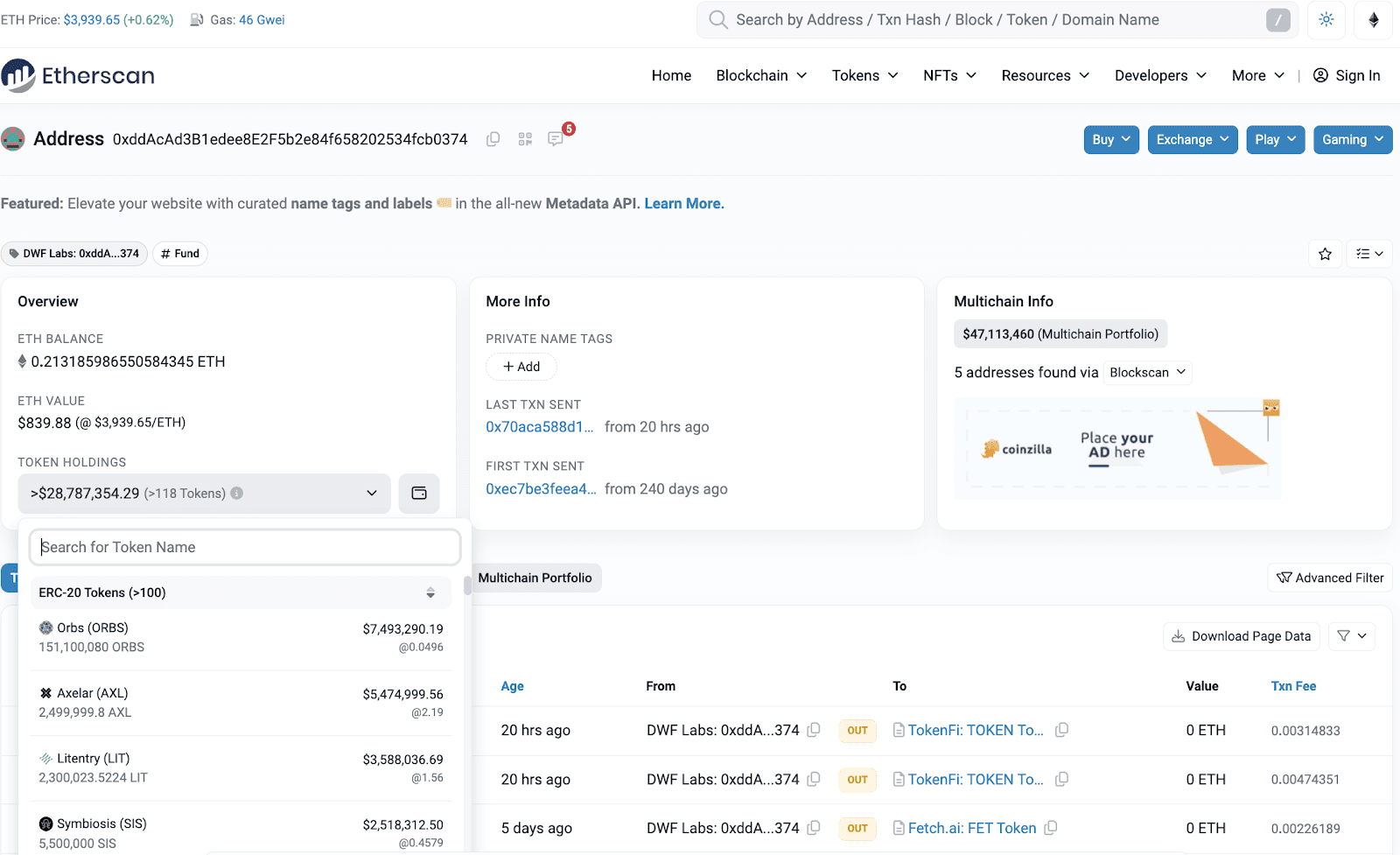The image size is (1400, 855).
Task: Click the DWF Labs name tag
Action: (x=74, y=254)
